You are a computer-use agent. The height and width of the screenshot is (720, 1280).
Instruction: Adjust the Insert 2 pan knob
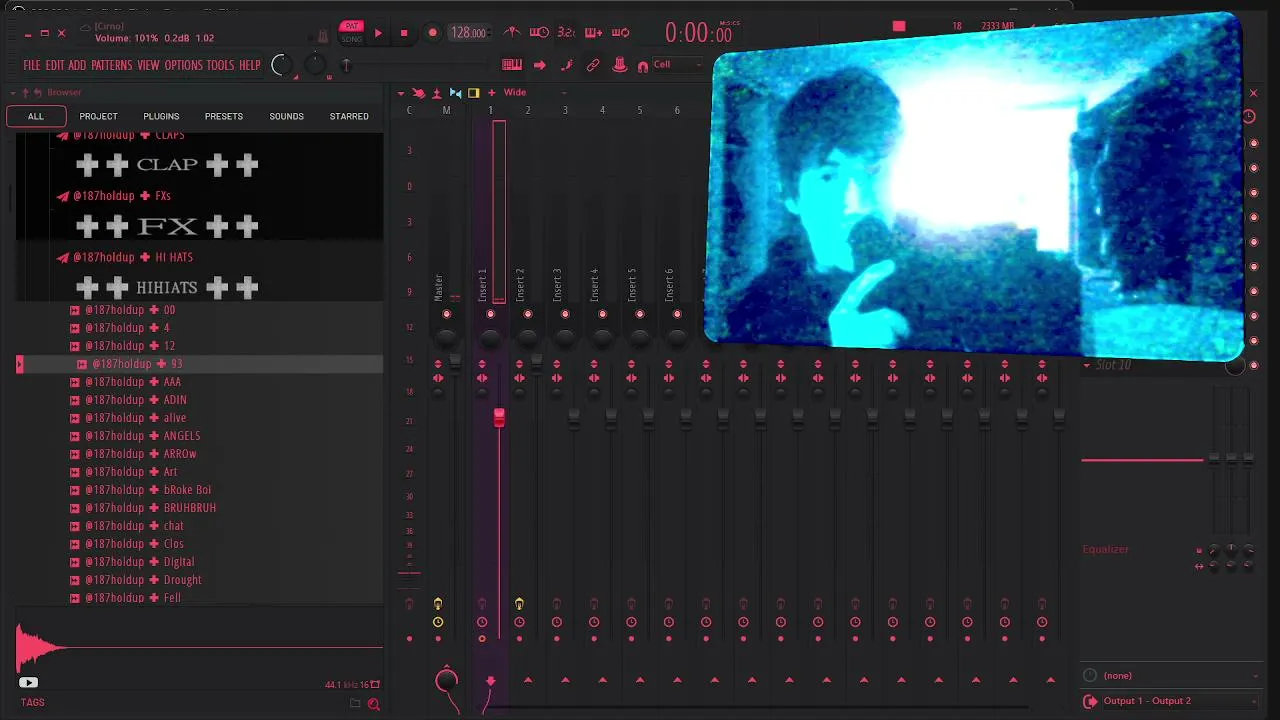coord(527,338)
